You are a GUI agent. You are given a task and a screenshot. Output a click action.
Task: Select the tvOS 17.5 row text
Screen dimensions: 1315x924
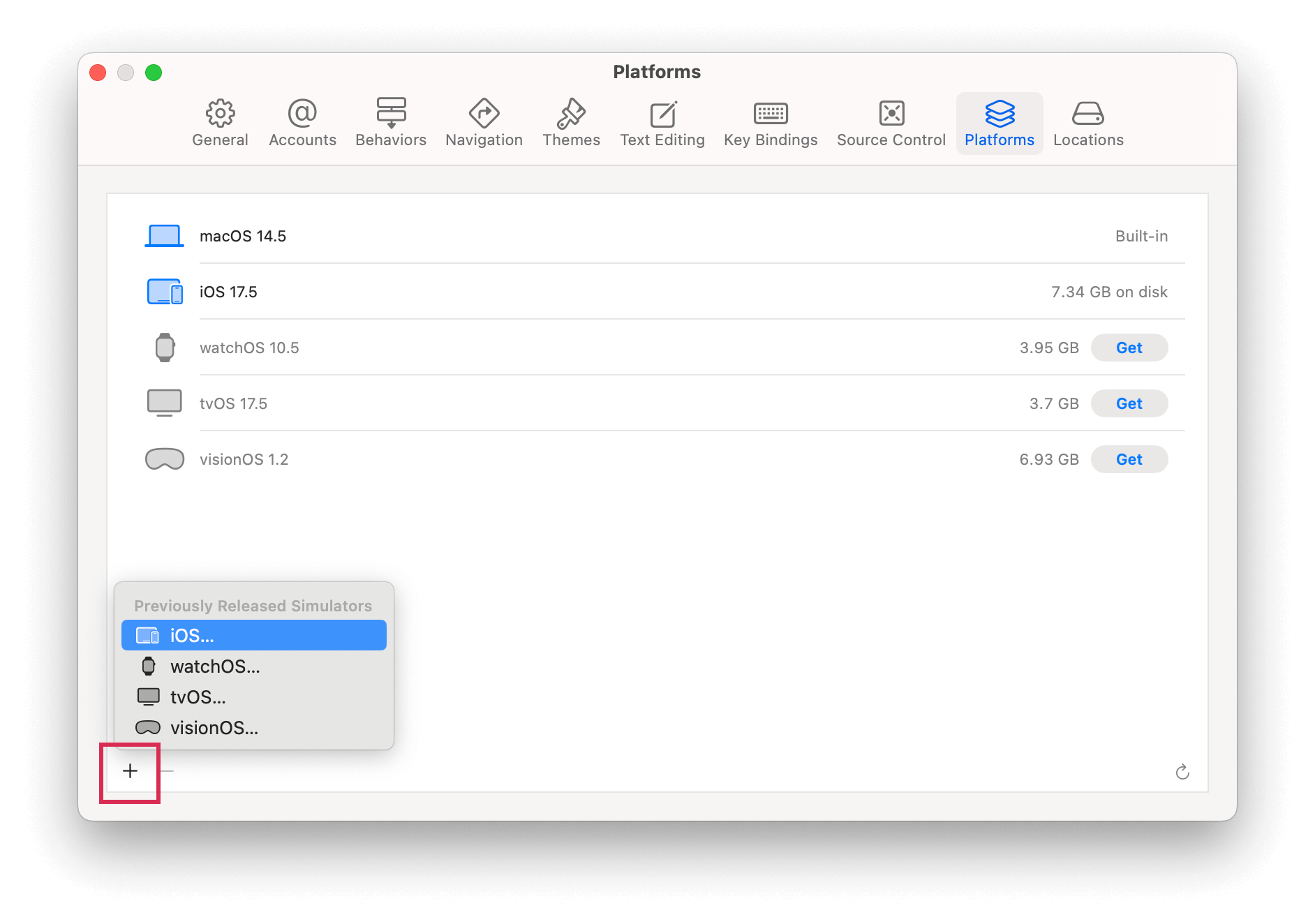[x=233, y=403]
